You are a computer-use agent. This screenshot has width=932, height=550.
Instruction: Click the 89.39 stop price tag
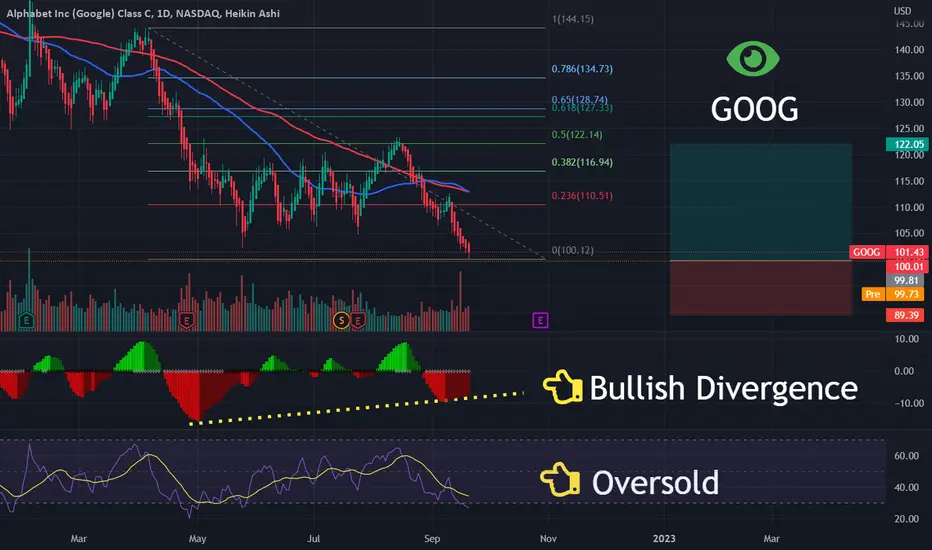pos(907,315)
